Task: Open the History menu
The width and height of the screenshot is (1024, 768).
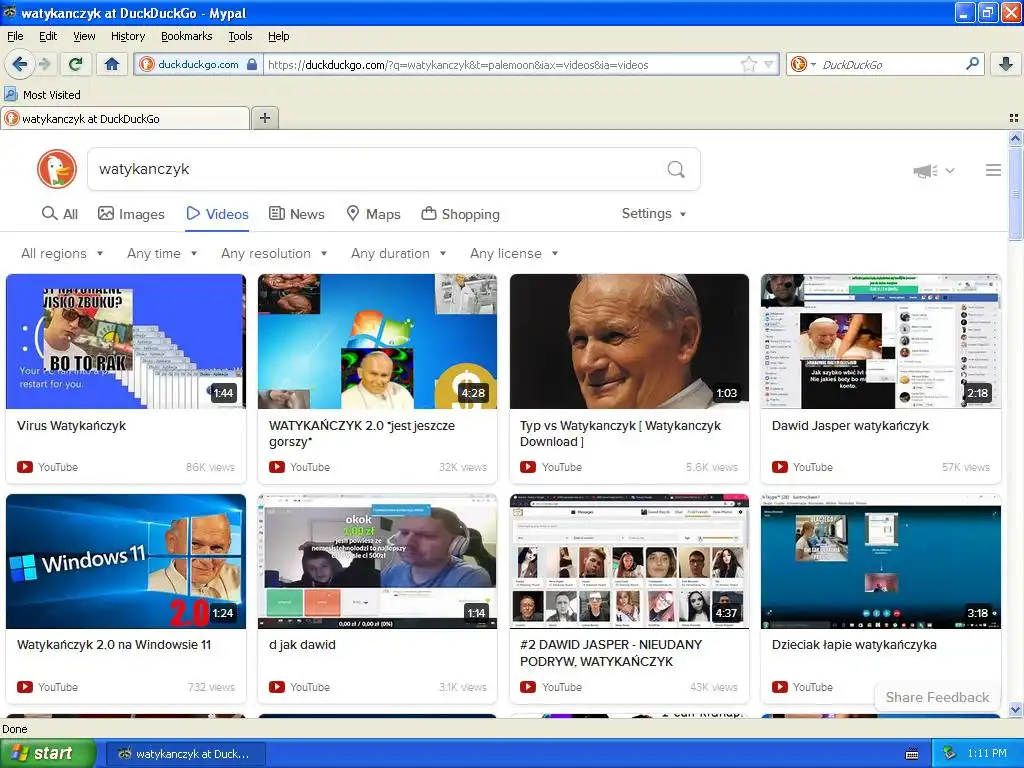Action: 128,37
